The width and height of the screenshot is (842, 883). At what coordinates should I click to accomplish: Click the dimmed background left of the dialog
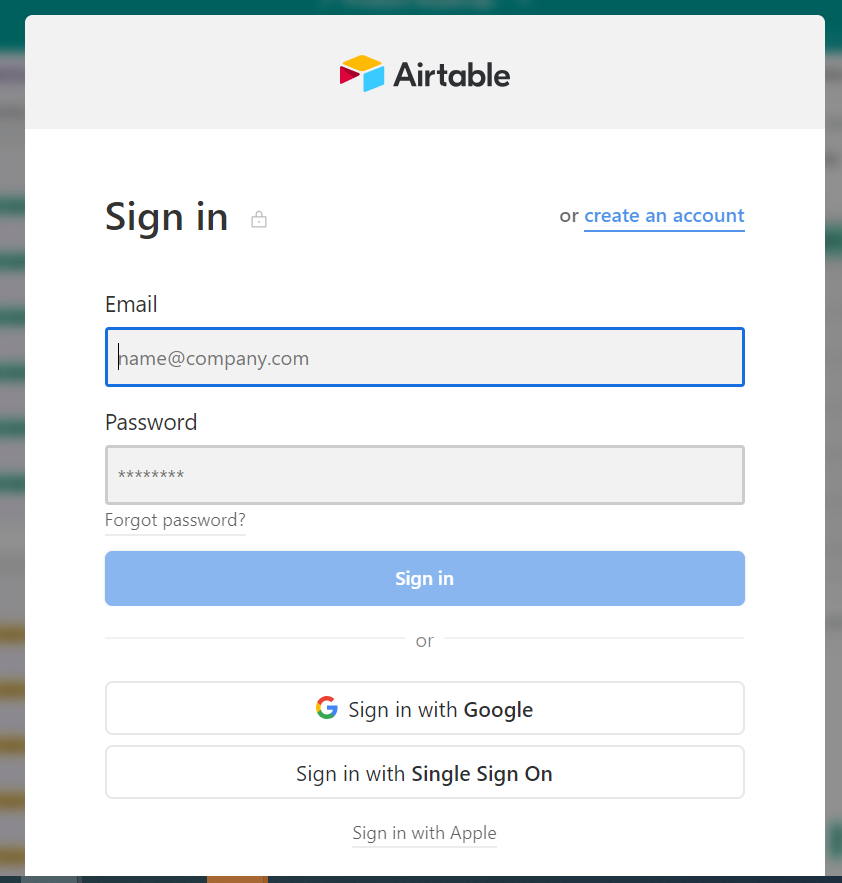11,400
